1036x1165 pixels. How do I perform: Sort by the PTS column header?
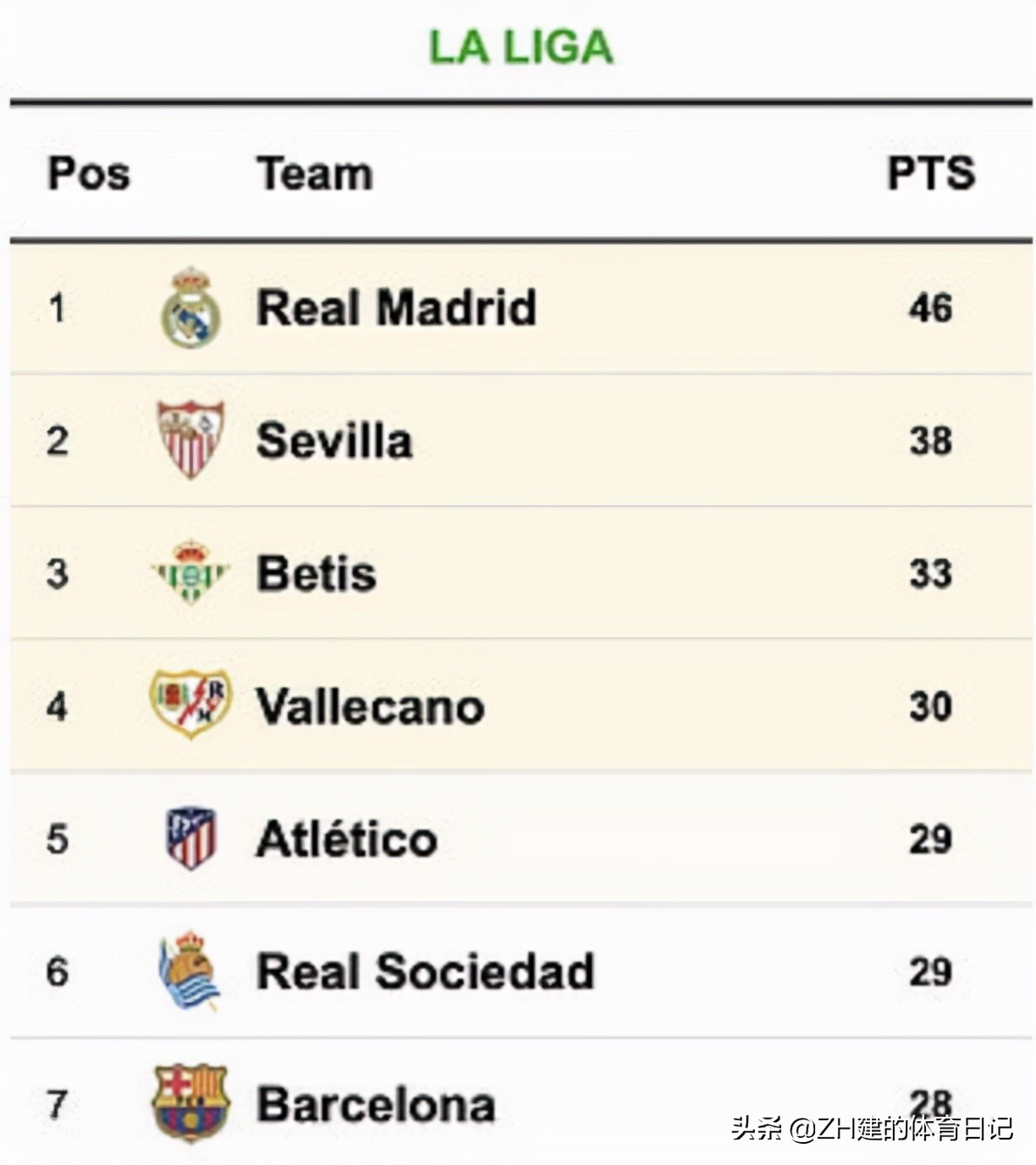tap(930, 174)
